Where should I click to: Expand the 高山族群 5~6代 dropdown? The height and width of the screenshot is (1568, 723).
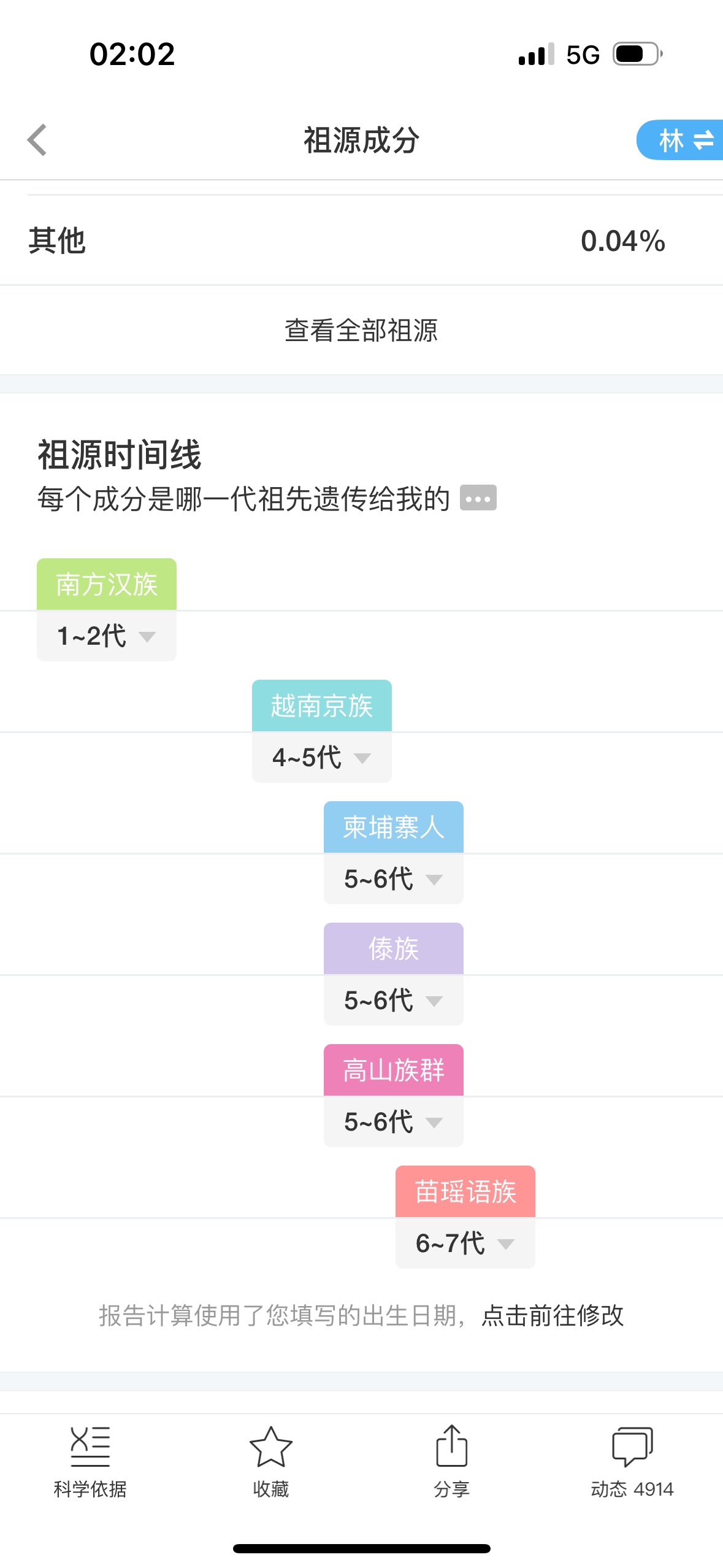click(x=394, y=1121)
